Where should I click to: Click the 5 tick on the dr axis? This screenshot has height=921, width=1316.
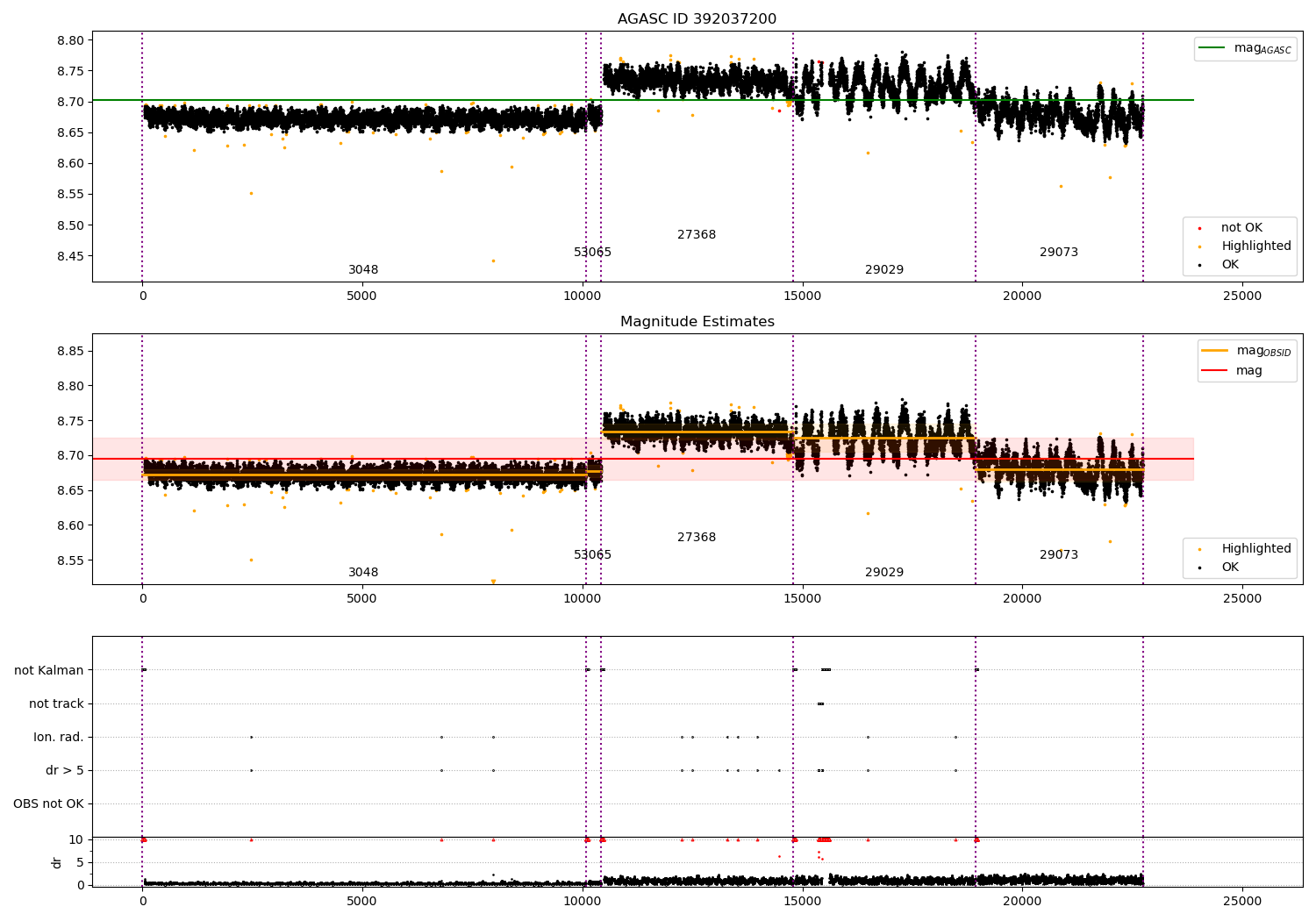click(x=81, y=863)
